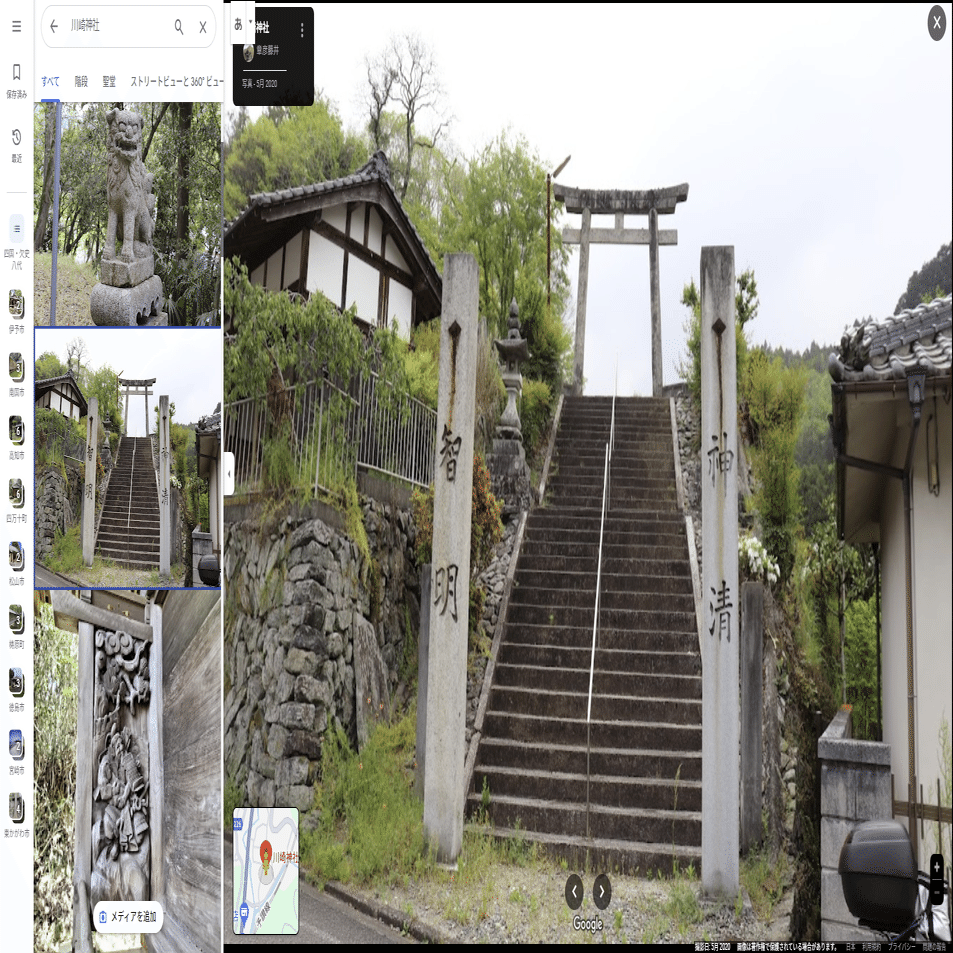
Task: Open recent place 梼原町 thumbnail icon
Action: pos(16,619)
